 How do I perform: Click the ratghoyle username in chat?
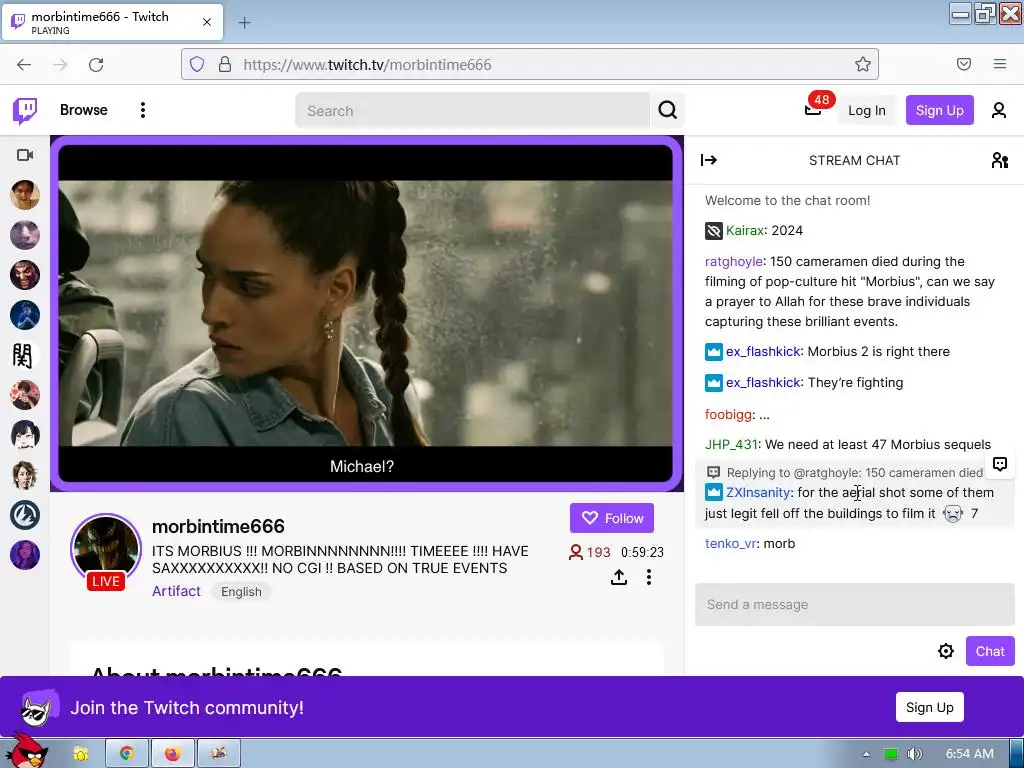point(733,261)
